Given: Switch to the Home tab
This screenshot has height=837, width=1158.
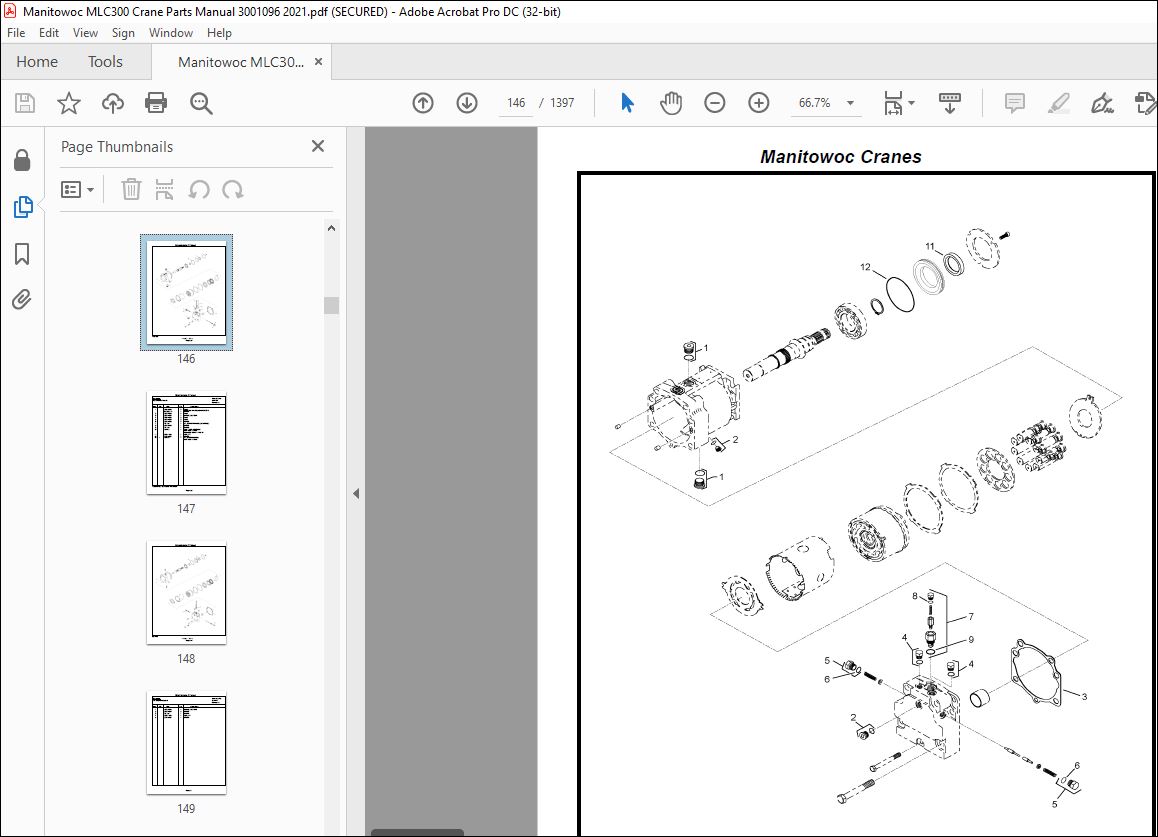Looking at the screenshot, I should (37, 61).
